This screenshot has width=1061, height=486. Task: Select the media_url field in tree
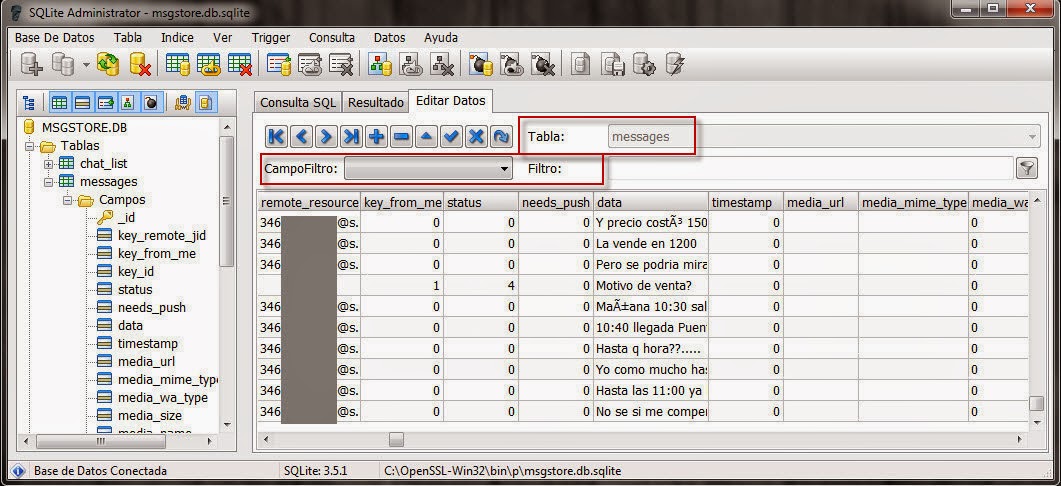point(146,361)
